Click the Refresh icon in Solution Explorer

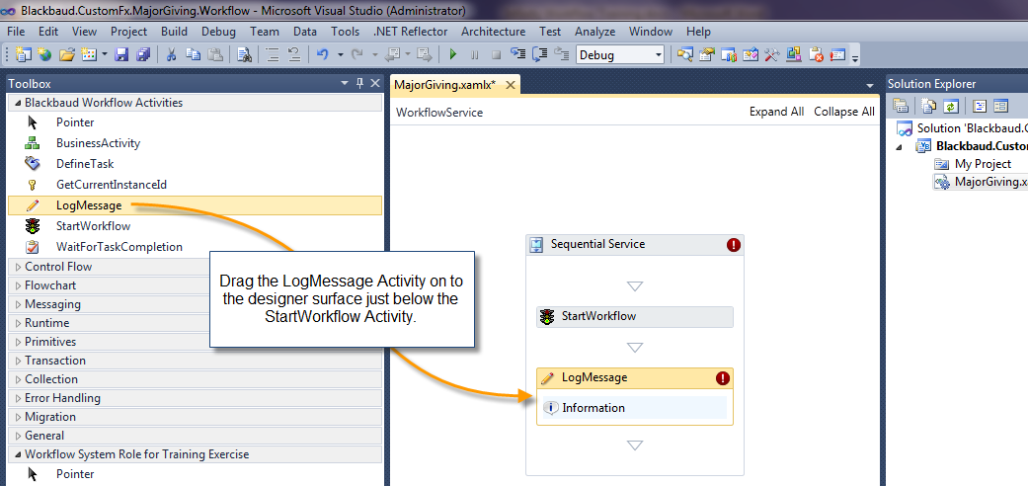[952, 106]
